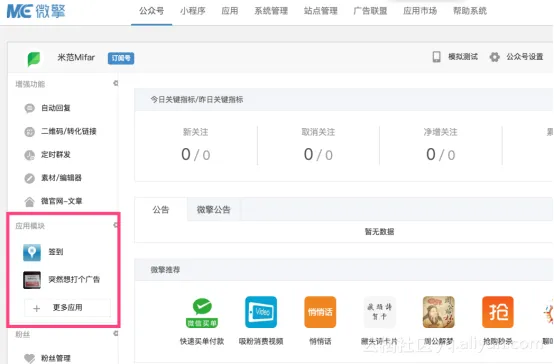The height and width of the screenshot is (364, 554).
Task: Click the 新关注 count value
Action: 195,154
